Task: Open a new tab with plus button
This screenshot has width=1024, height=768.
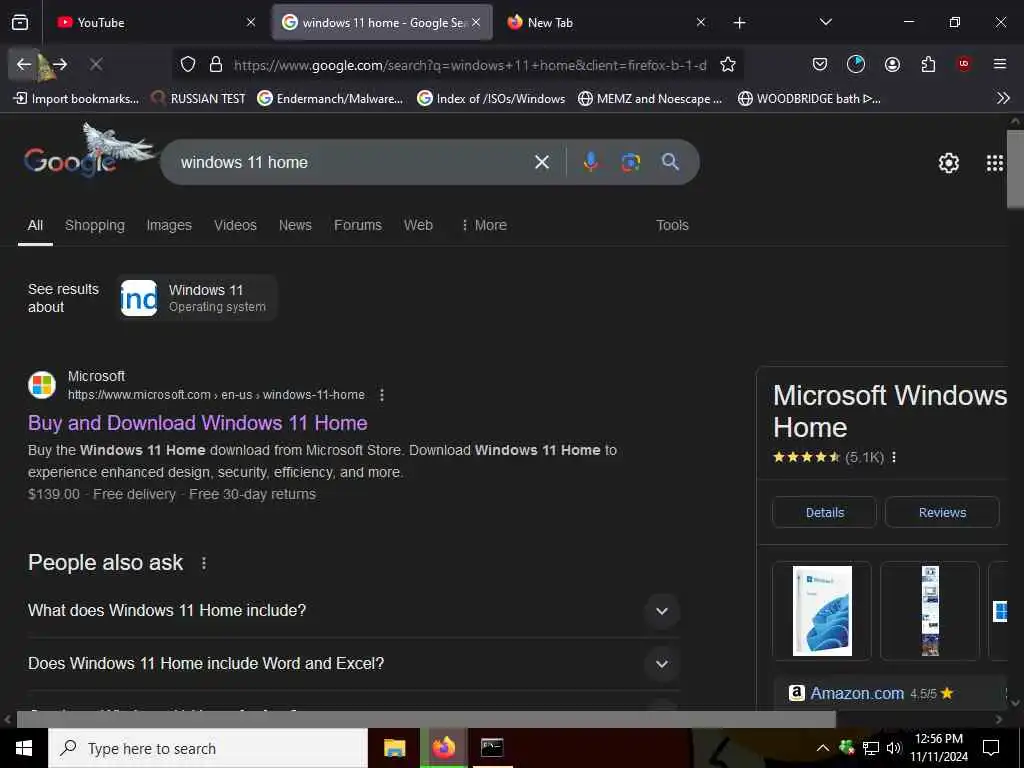Action: (x=739, y=23)
